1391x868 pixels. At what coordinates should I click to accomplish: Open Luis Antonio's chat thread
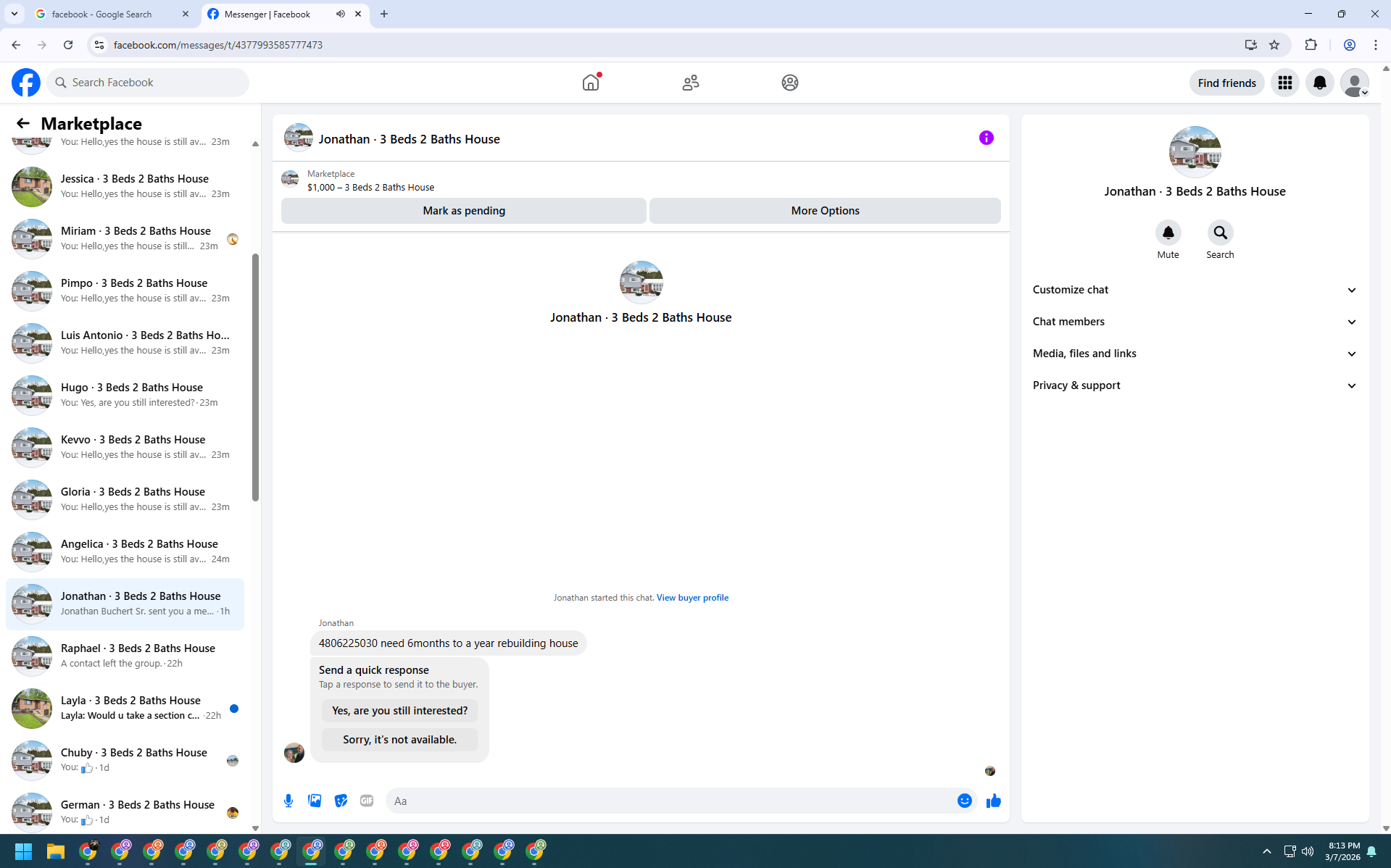125,343
